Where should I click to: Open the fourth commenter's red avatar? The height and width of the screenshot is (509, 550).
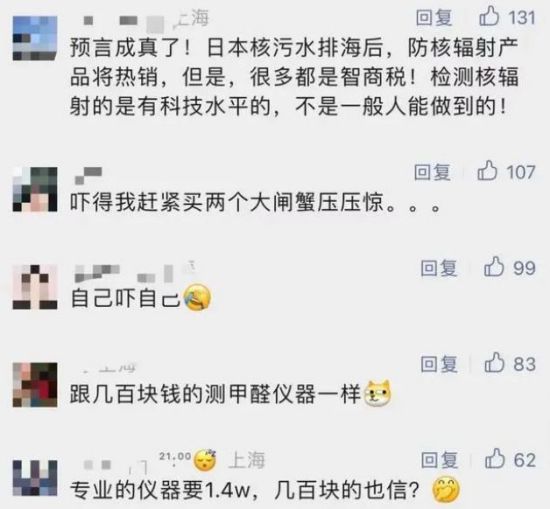click(35, 384)
